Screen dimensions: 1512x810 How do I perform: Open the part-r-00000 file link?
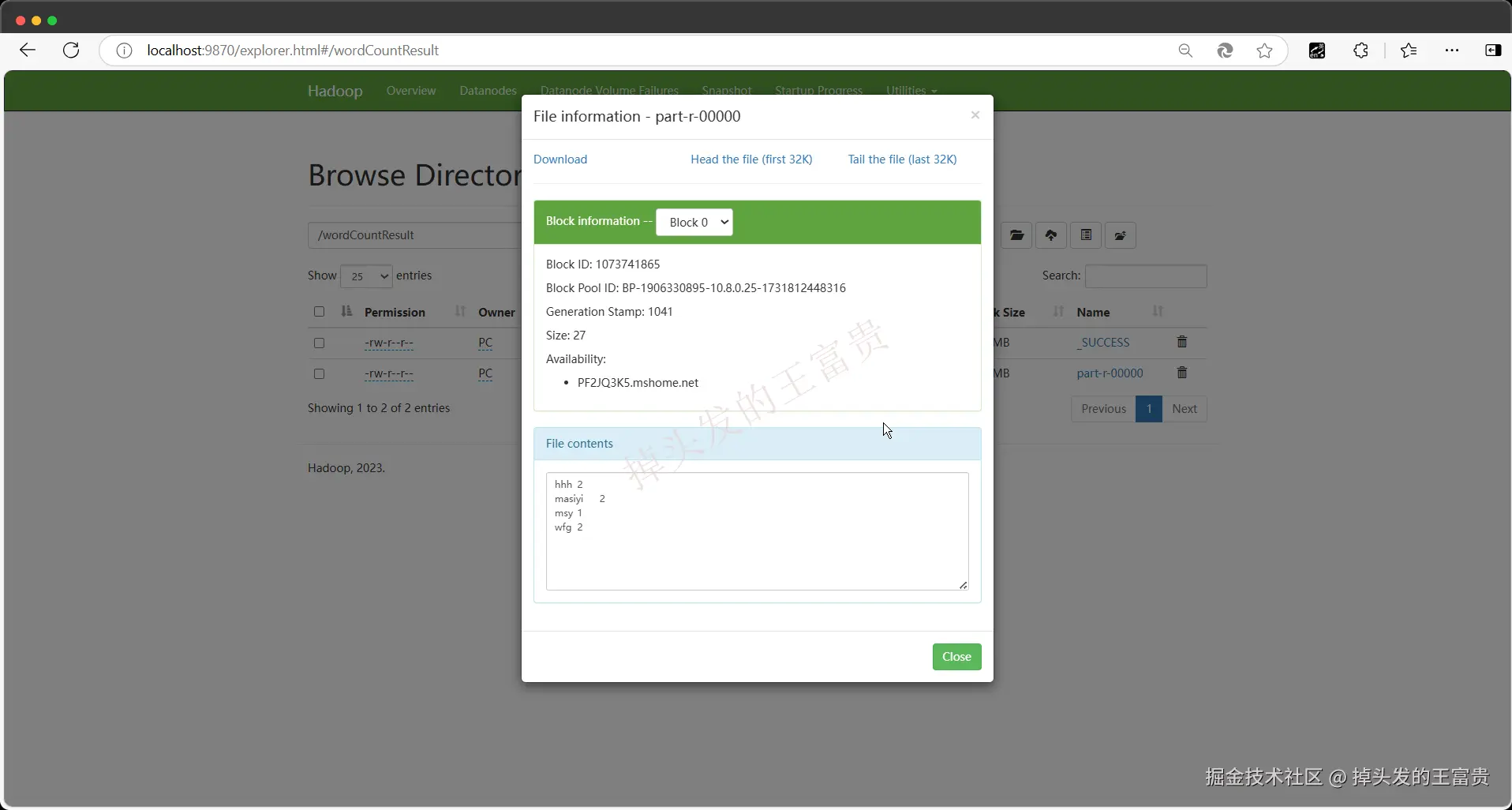1110,373
